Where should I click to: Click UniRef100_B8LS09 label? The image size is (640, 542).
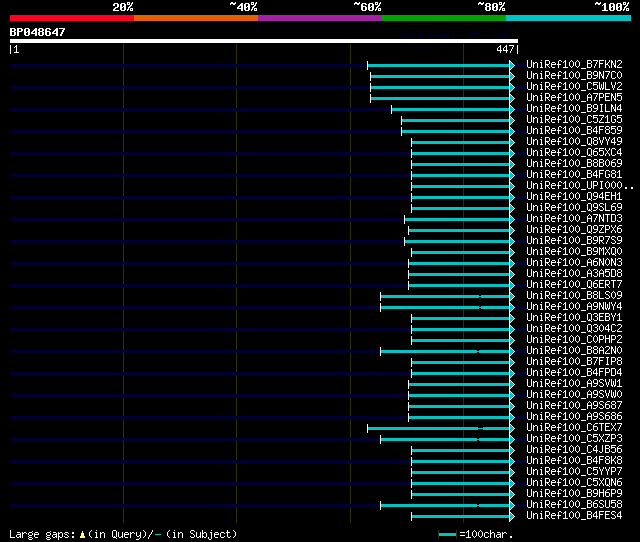coord(574,296)
